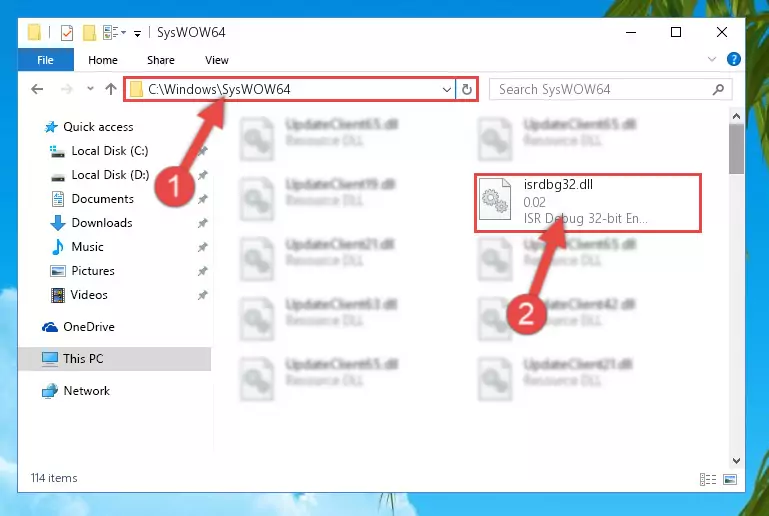Go up one folder level
Viewport: 769px width, 516px height.
[111, 89]
